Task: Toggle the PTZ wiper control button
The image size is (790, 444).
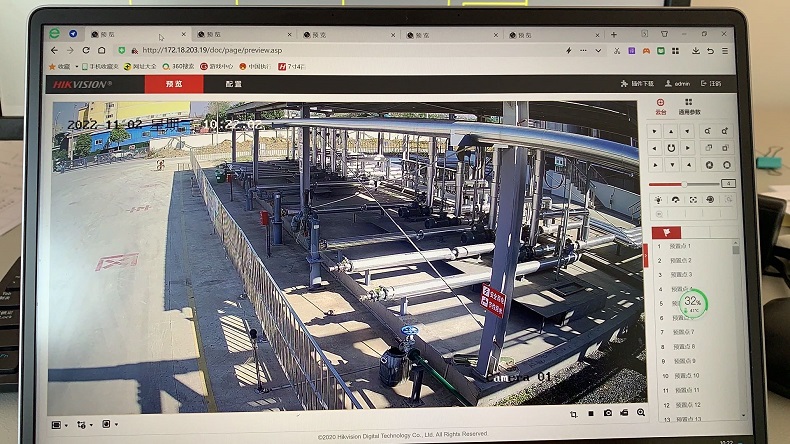Action: pos(675,200)
